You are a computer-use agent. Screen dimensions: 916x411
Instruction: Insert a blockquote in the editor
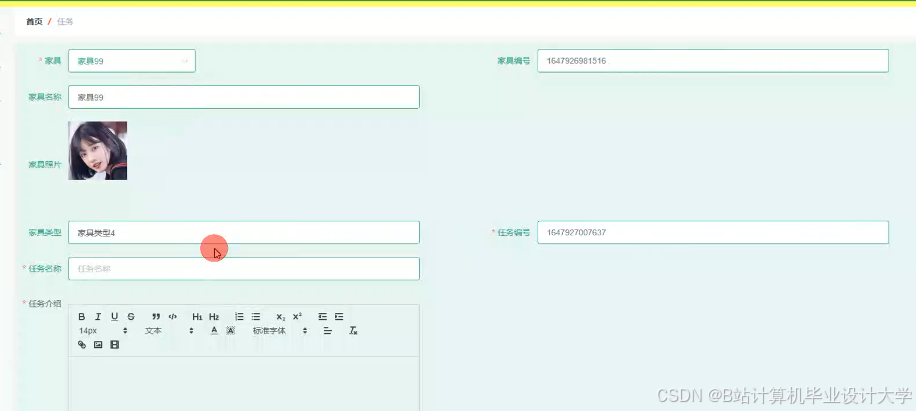point(156,316)
